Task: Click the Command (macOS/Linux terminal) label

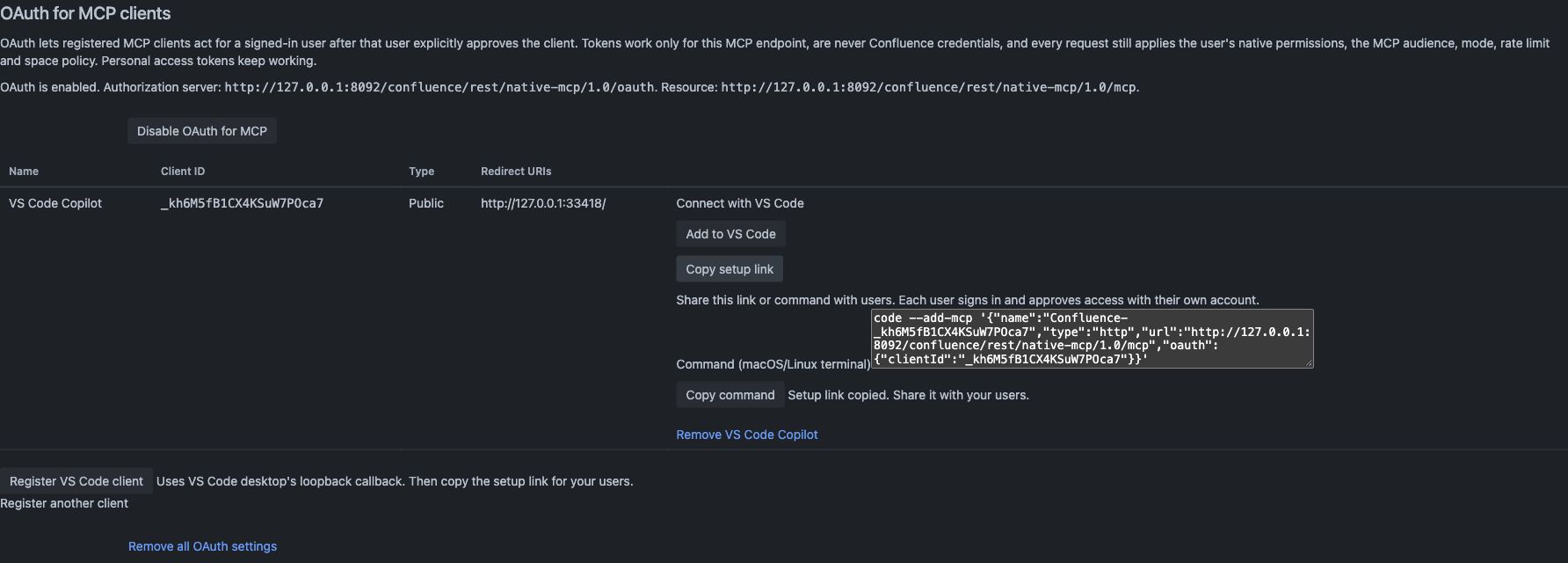Action: click(x=773, y=364)
